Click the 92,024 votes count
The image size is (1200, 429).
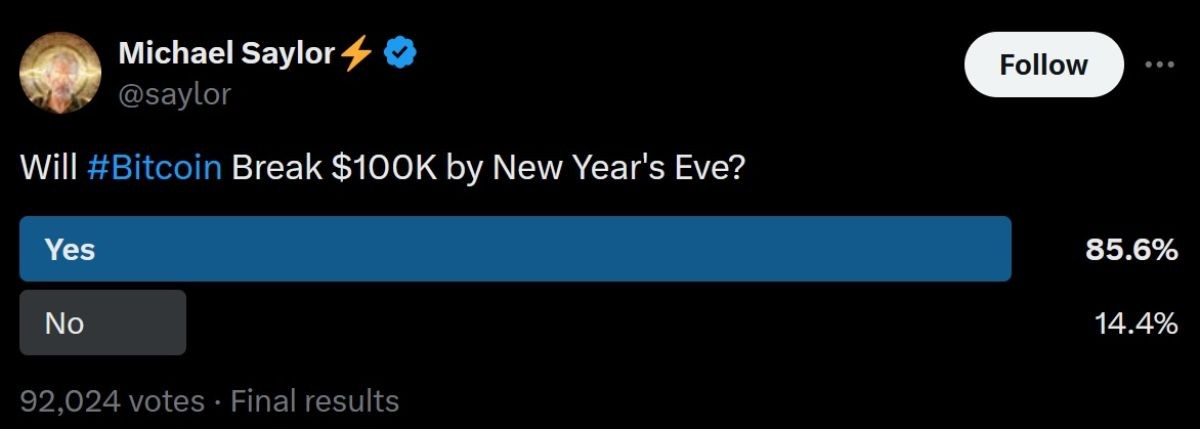[112, 402]
